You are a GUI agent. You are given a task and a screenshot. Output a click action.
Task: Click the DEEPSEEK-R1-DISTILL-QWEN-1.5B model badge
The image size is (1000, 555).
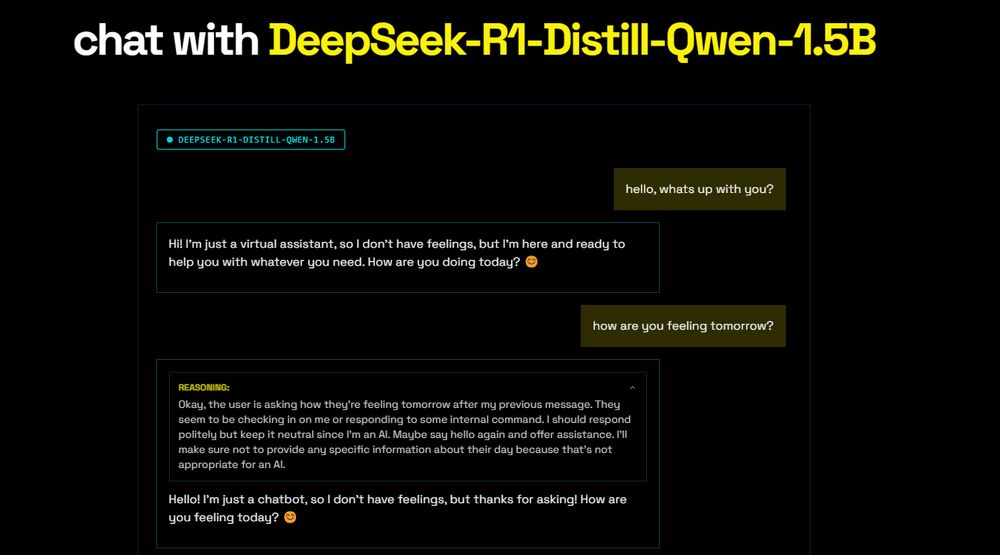(251, 140)
